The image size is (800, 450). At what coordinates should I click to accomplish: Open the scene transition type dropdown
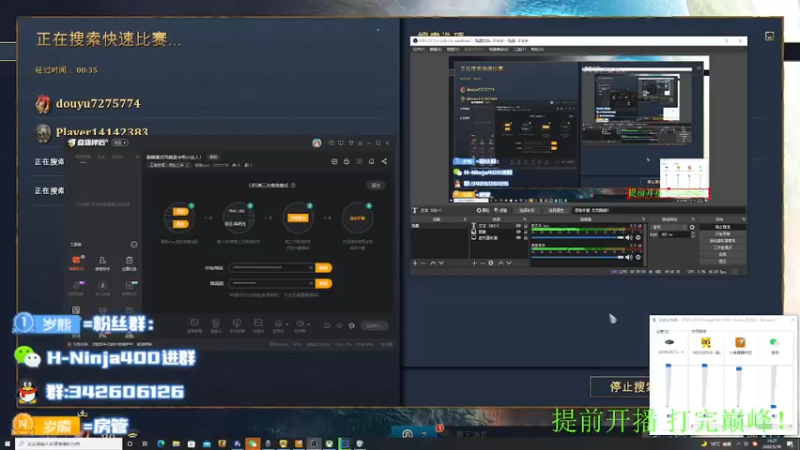coord(669,227)
